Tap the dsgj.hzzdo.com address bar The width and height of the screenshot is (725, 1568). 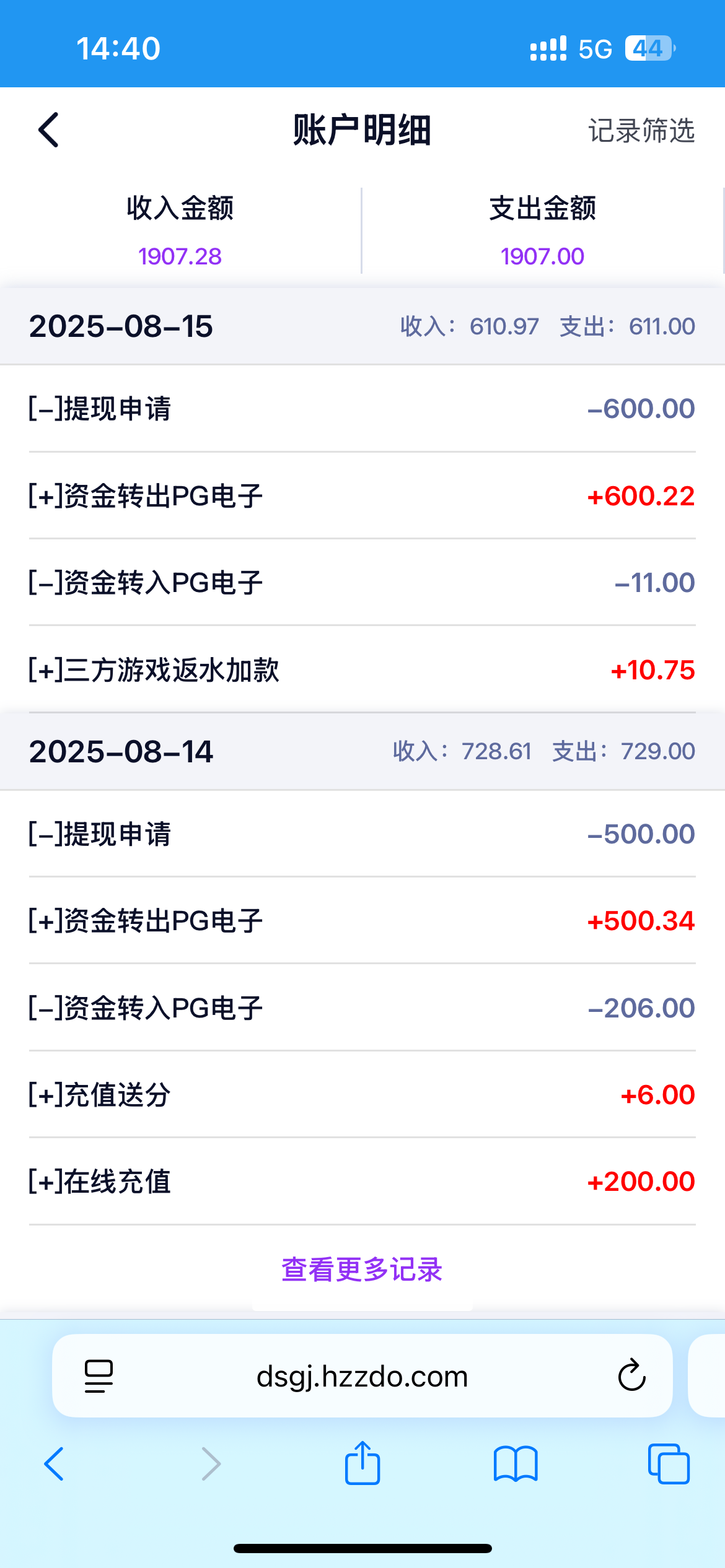[x=362, y=1376]
